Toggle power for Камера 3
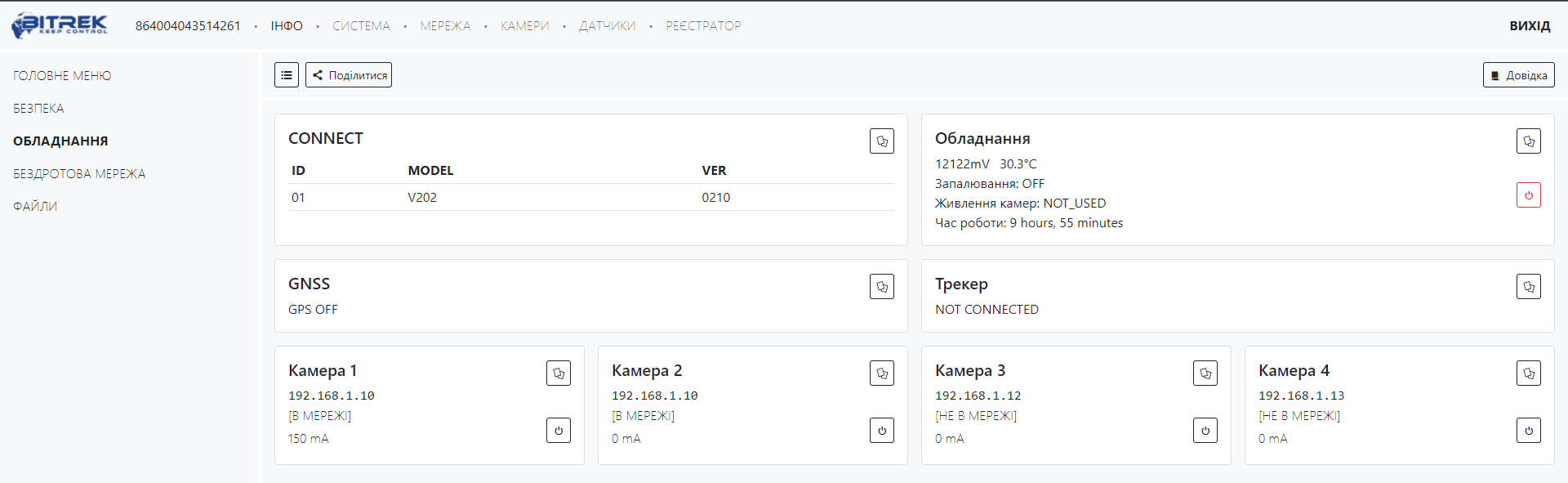The height and width of the screenshot is (483, 1568). (1205, 431)
